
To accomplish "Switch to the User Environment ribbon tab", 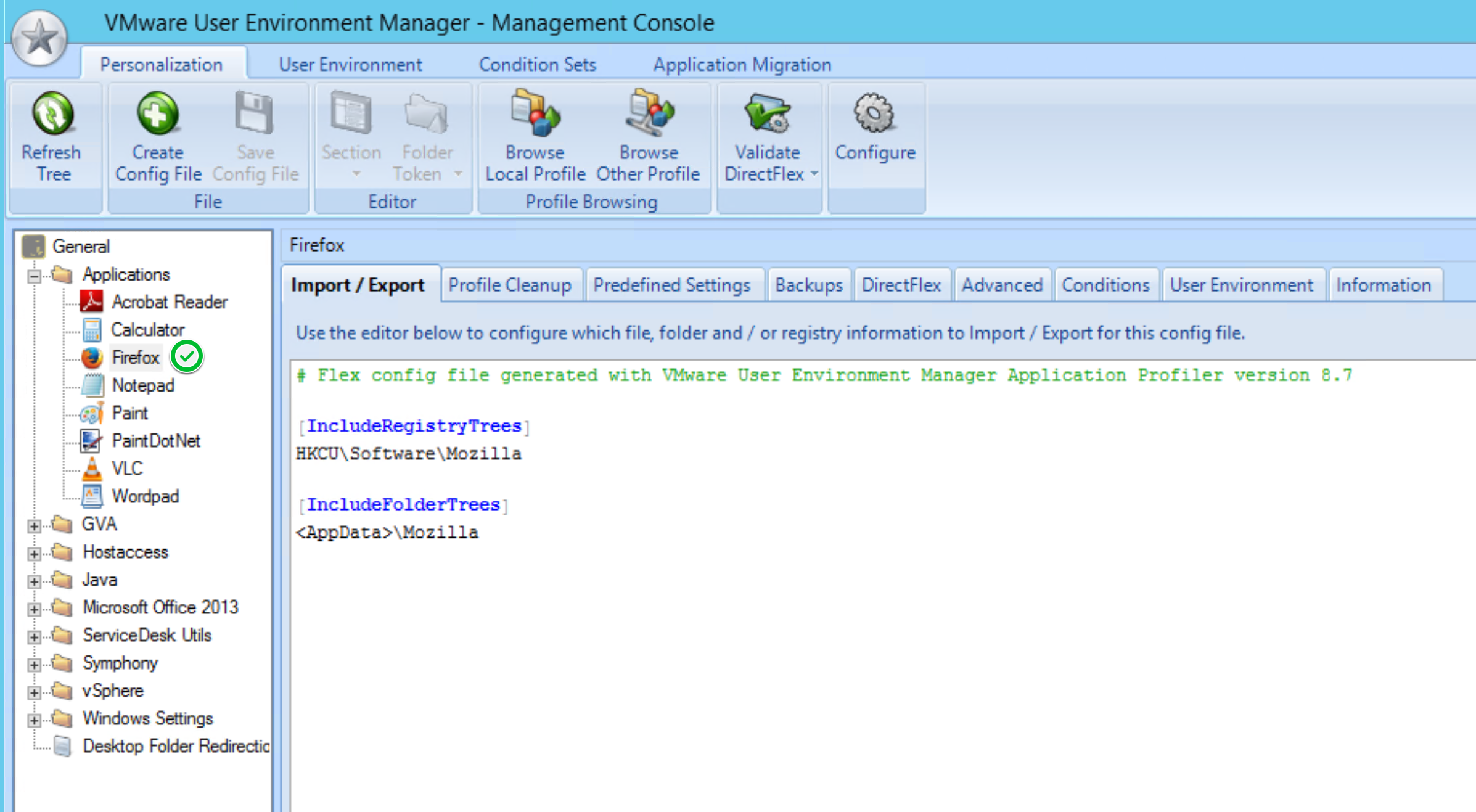I will tap(350, 64).
